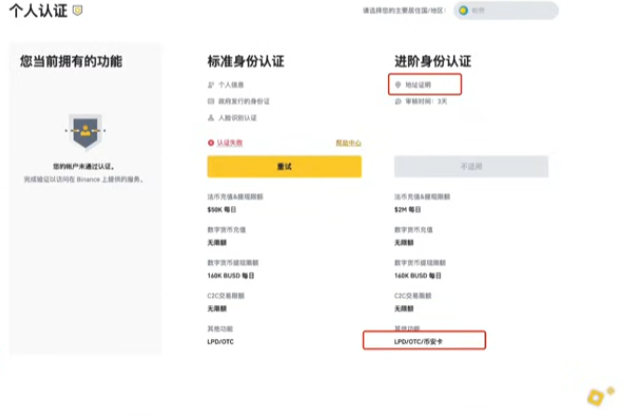Click the LPD/OTC other-features value

point(220,342)
